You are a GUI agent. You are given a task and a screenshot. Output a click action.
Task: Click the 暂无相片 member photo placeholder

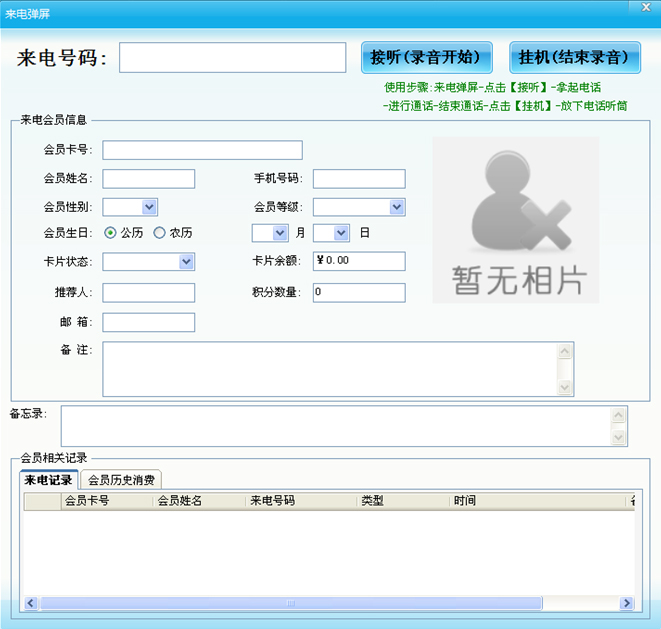516,220
